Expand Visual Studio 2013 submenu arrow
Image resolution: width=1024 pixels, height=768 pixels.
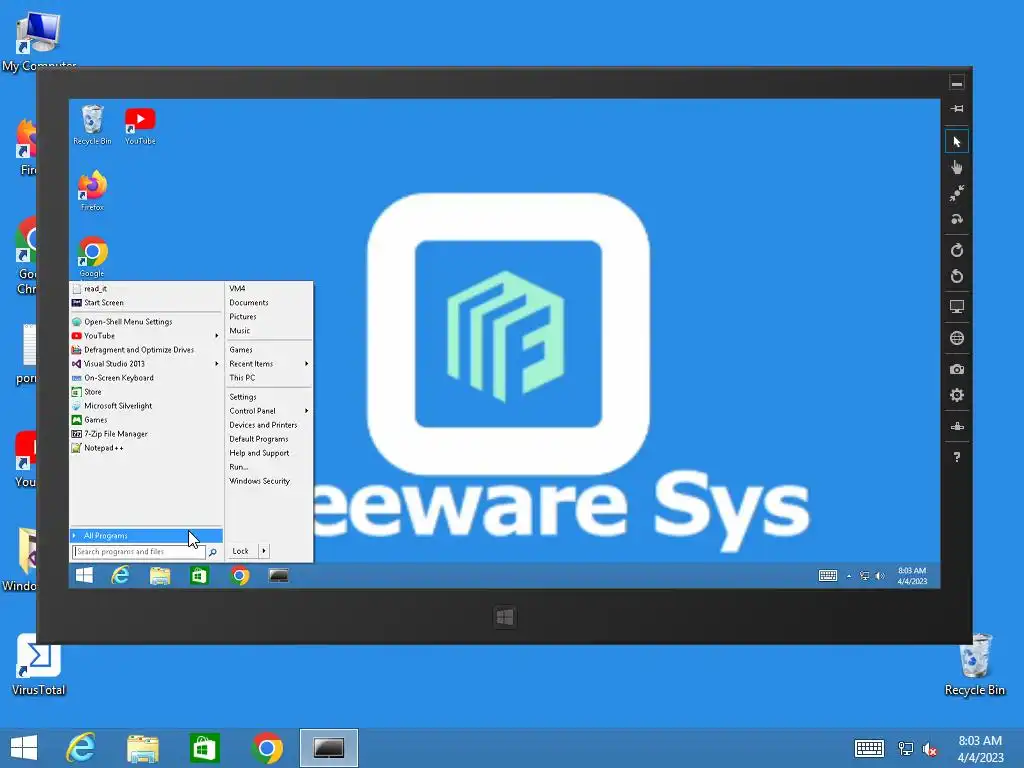217,364
